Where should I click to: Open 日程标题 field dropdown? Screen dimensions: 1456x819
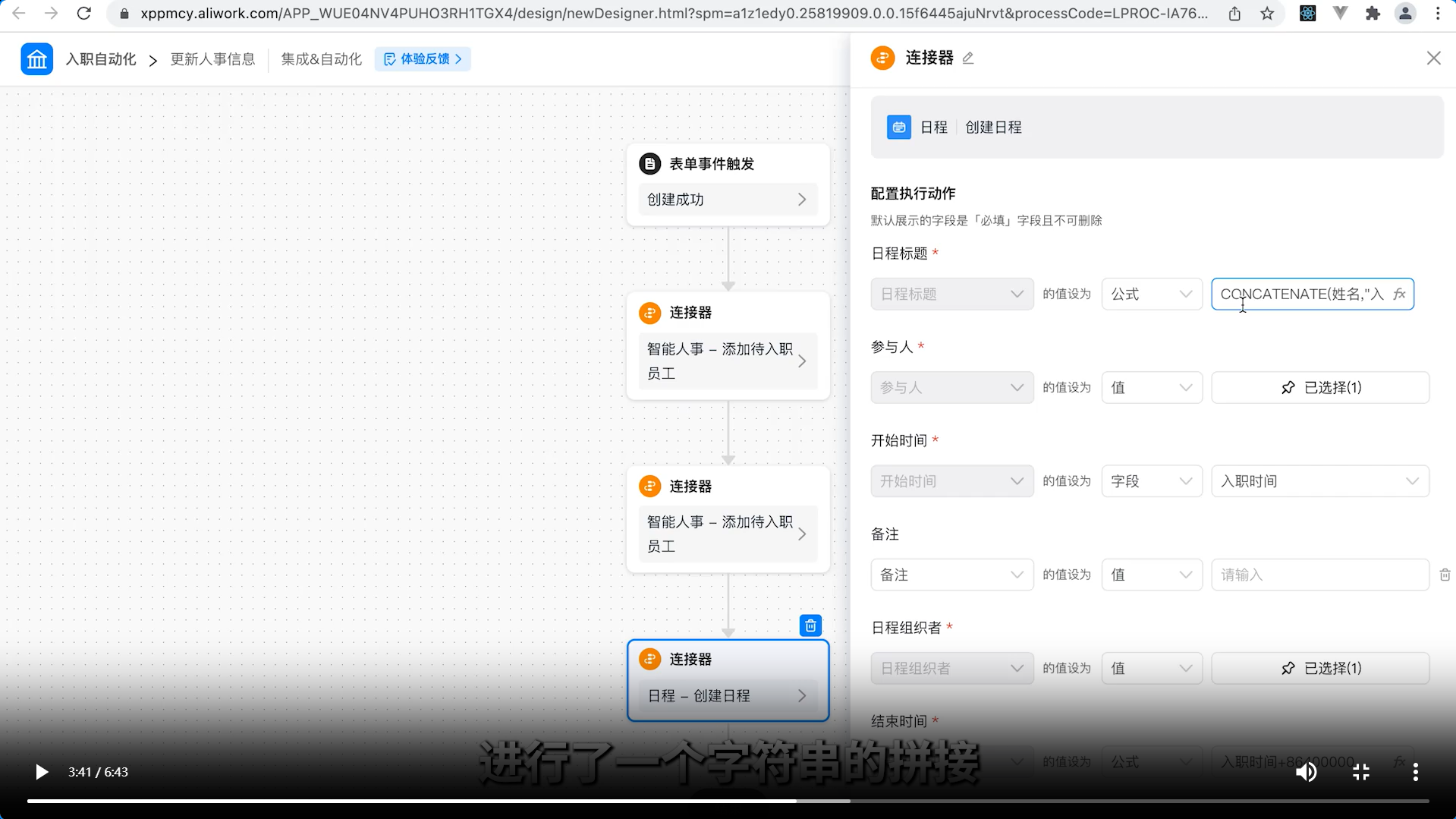pos(951,294)
